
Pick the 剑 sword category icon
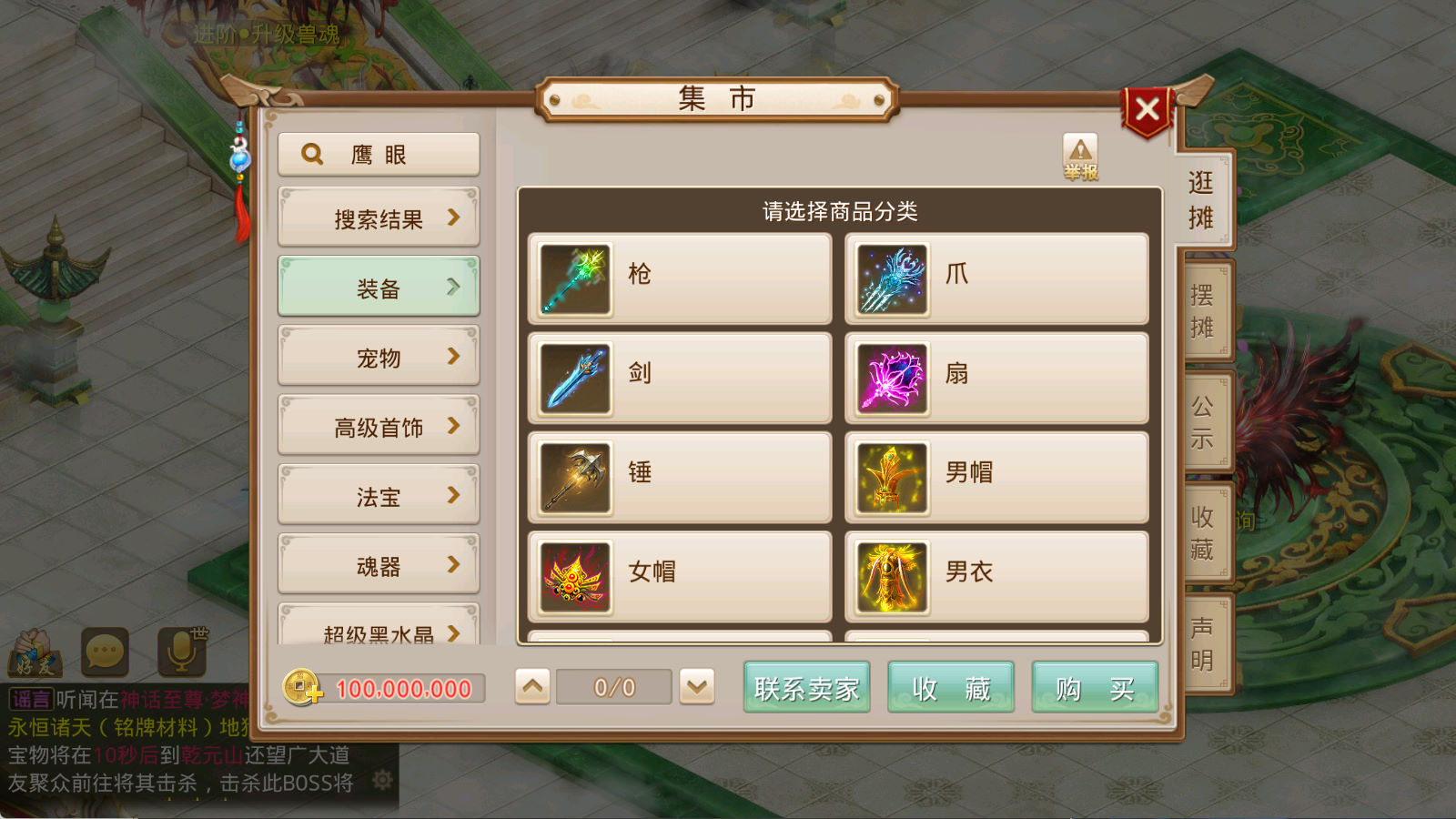575,379
